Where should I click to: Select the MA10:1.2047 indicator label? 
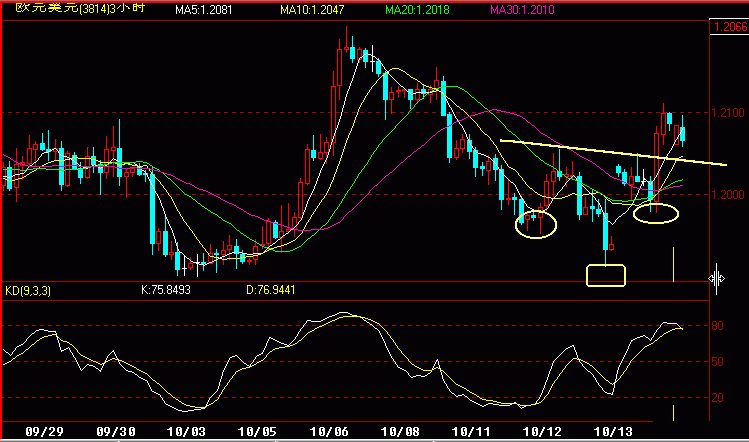(312, 10)
